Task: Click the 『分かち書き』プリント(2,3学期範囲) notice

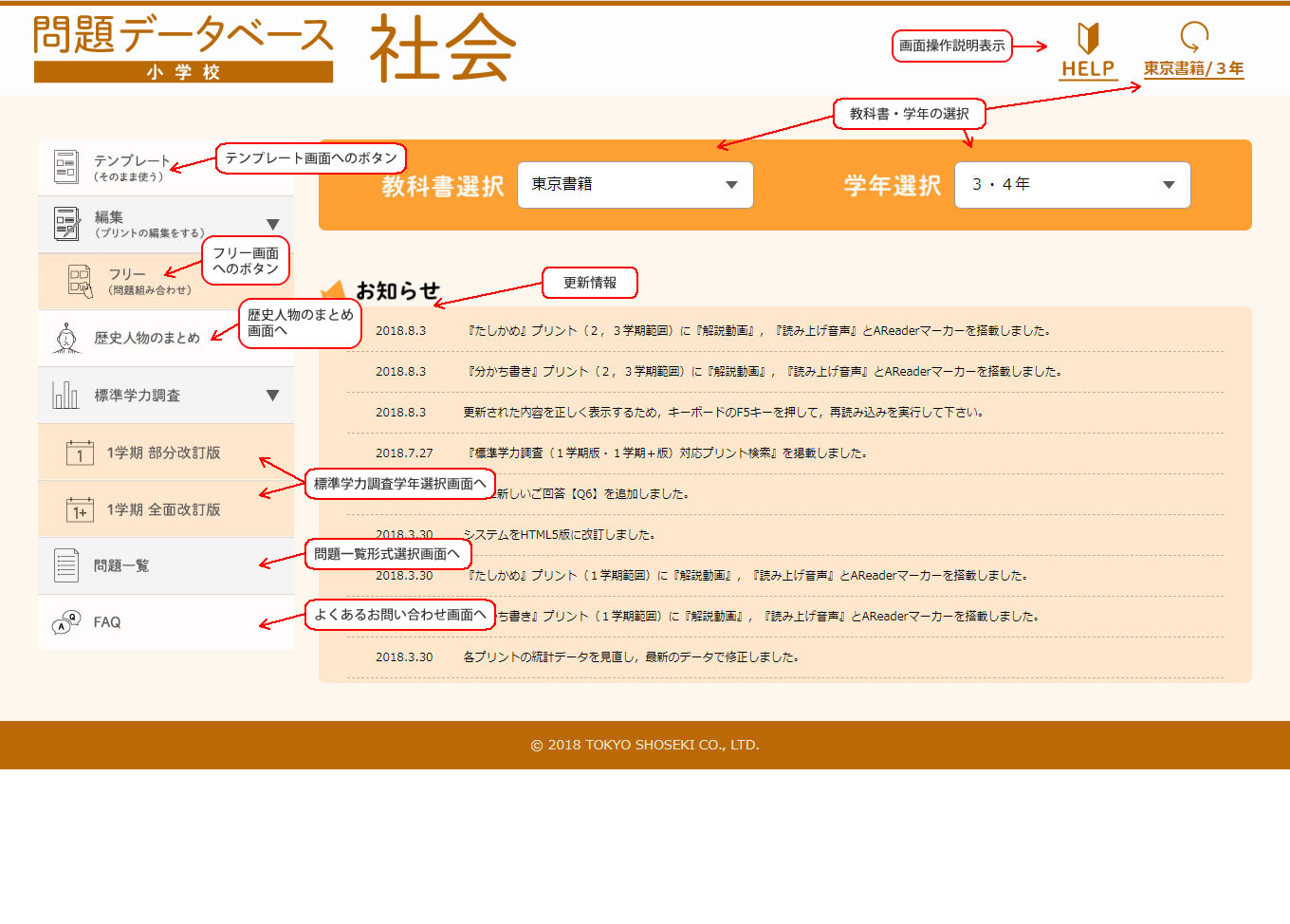Action: click(x=765, y=372)
